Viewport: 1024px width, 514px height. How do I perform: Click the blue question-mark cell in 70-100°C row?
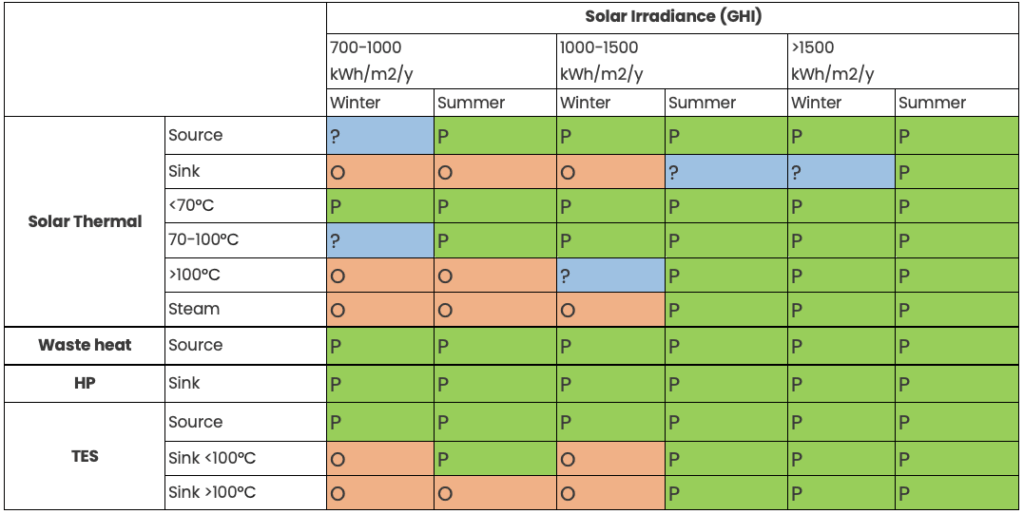[379, 241]
